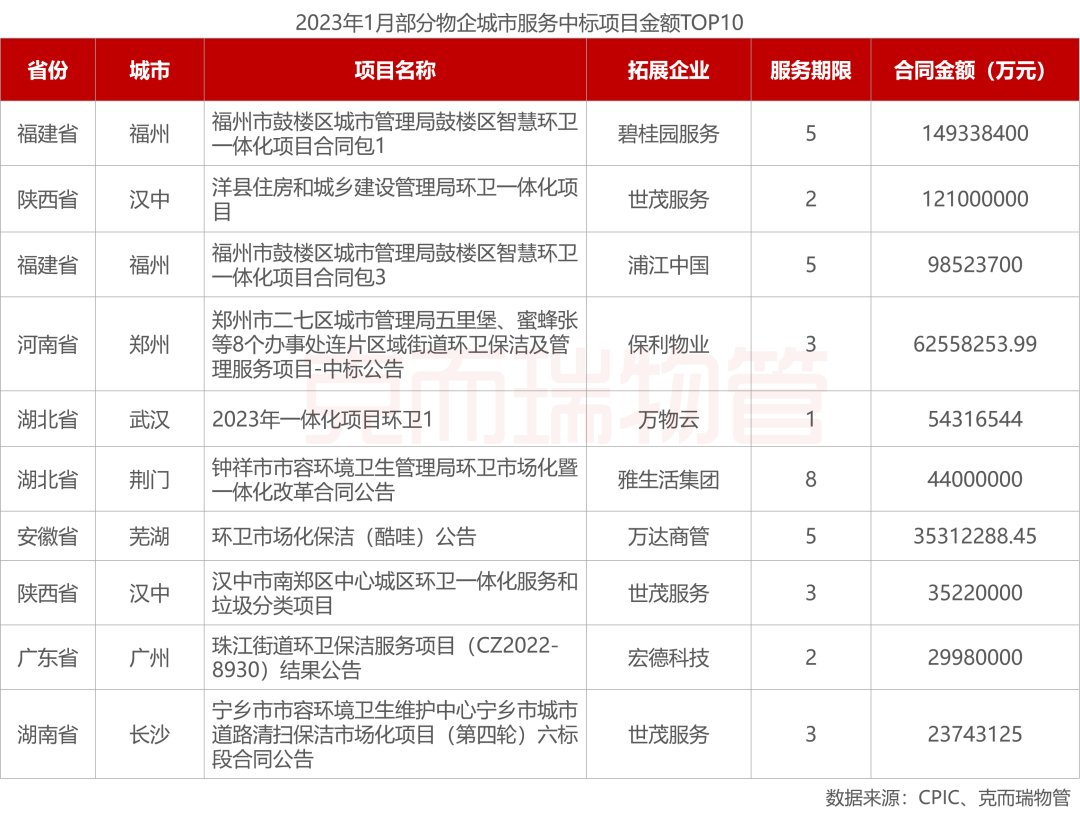Viewport: 1080px width, 816px height.
Task: Select service term 2 in 宏德科技 row
Action: pos(811,658)
